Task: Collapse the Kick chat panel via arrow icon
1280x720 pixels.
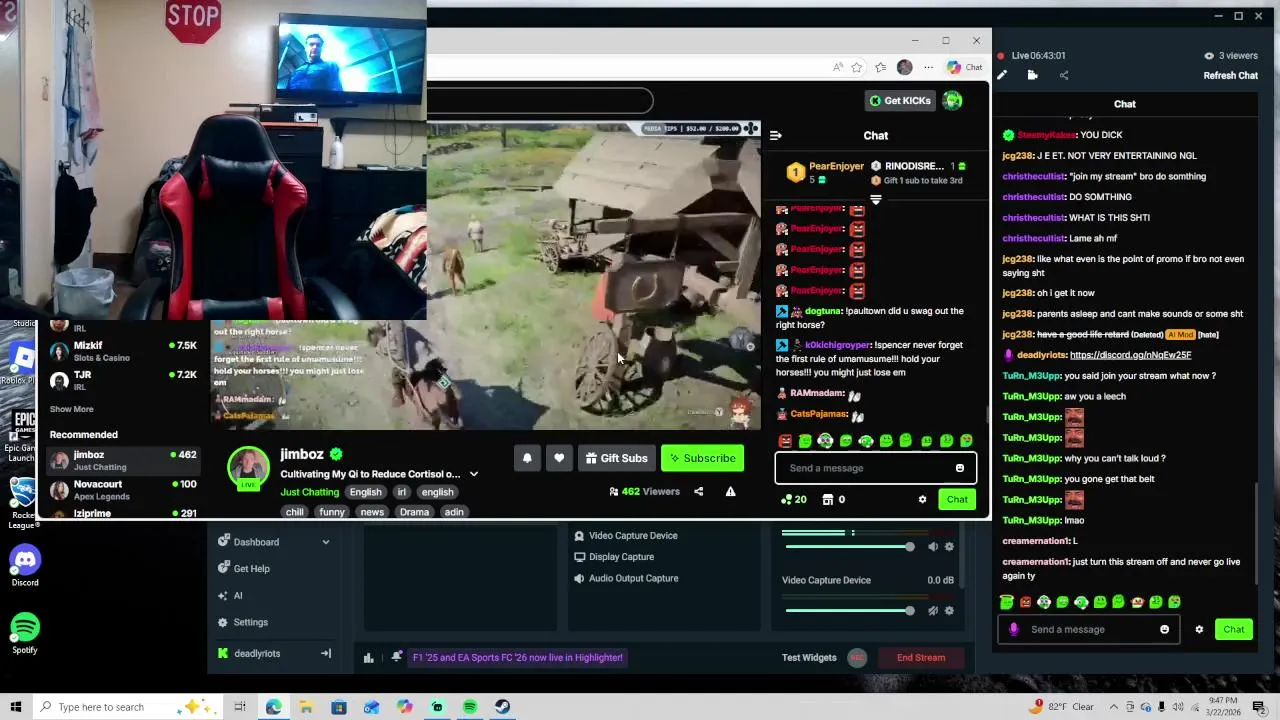Action: tap(776, 135)
